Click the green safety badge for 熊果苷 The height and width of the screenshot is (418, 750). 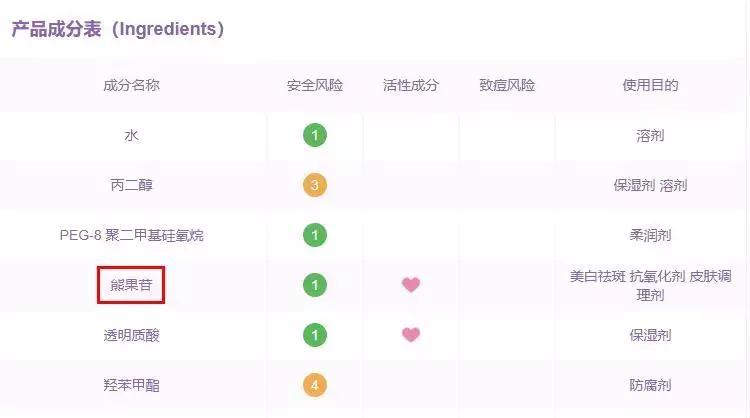click(x=315, y=285)
